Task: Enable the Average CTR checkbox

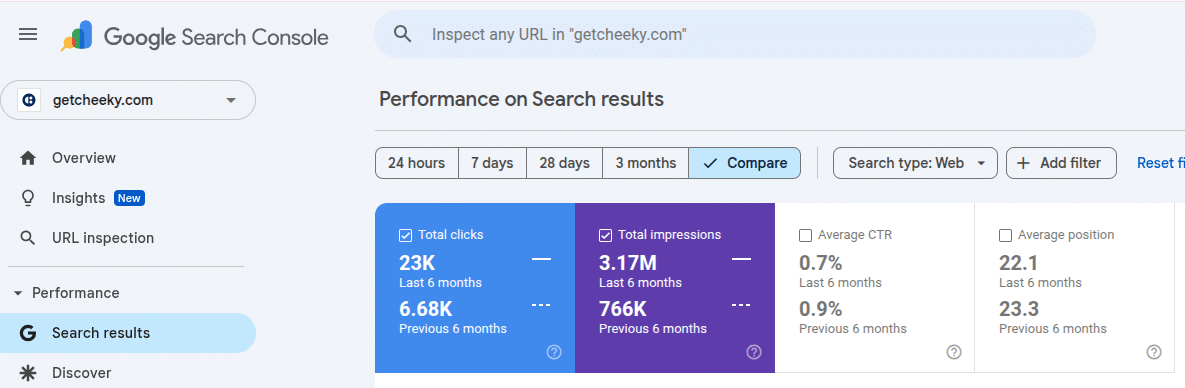Action: pos(806,235)
